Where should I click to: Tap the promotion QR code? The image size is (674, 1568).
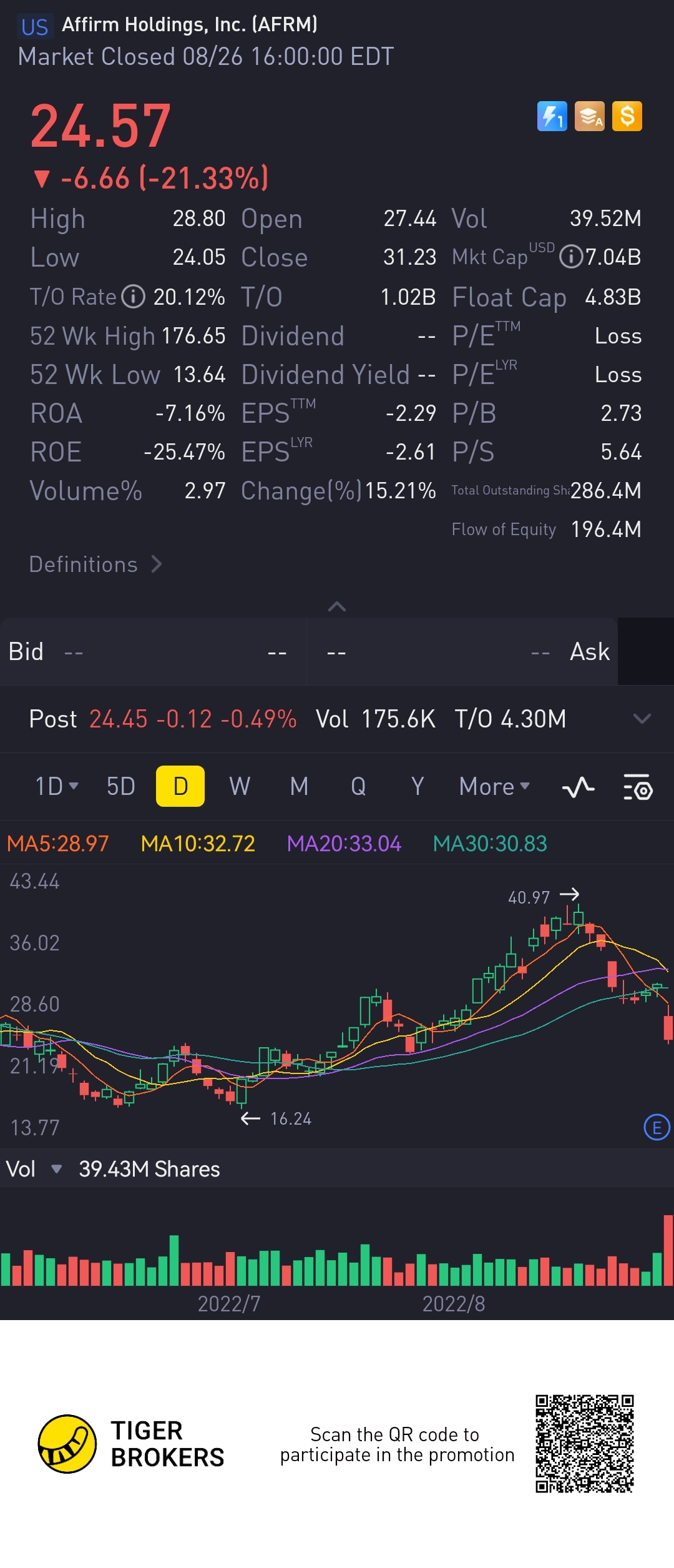pos(585,1444)
